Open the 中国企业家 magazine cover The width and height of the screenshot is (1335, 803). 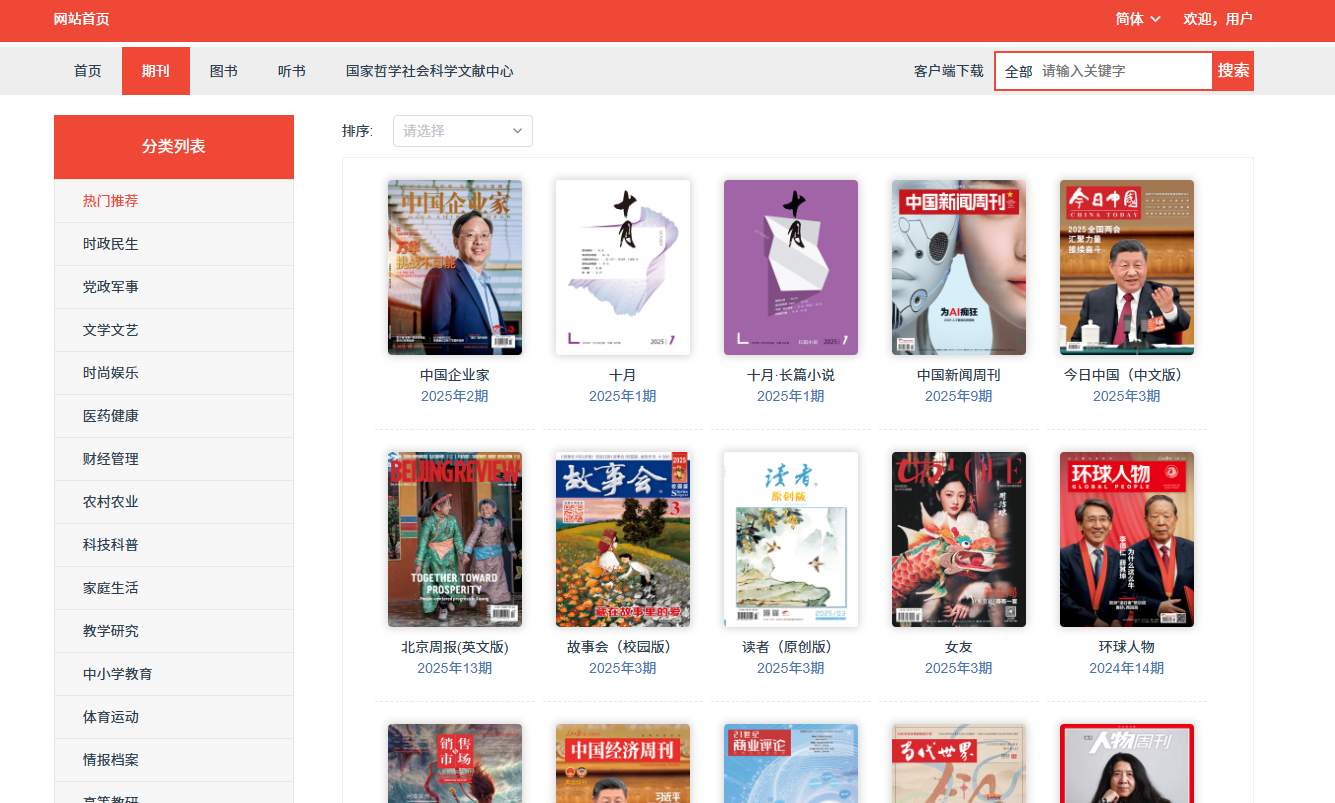coord(455,267)
